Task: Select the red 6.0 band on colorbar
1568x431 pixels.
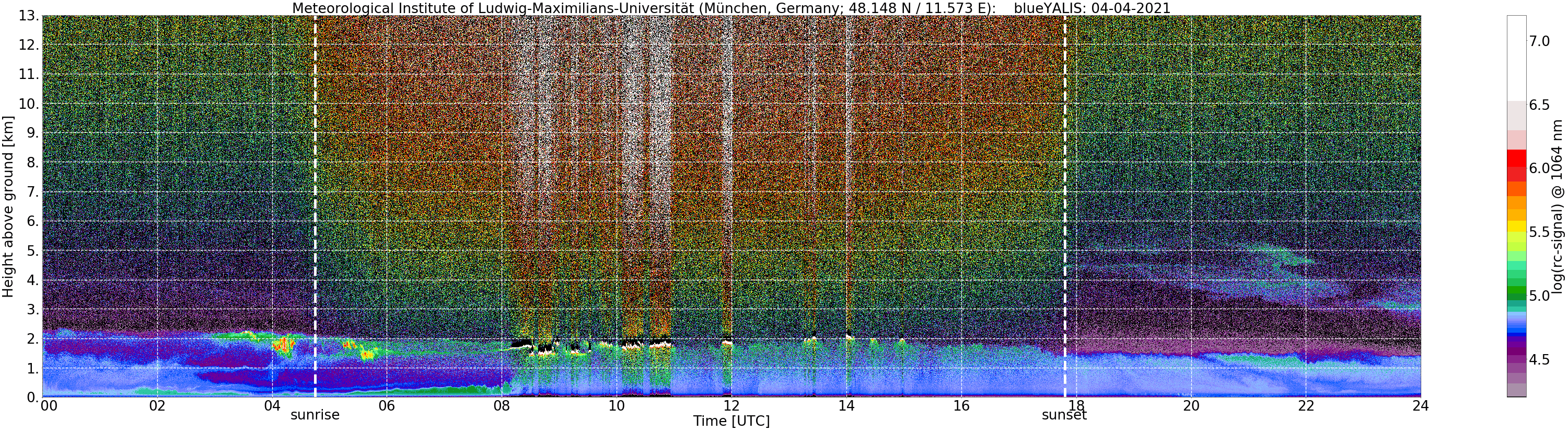Action: tap(1516, 168)
